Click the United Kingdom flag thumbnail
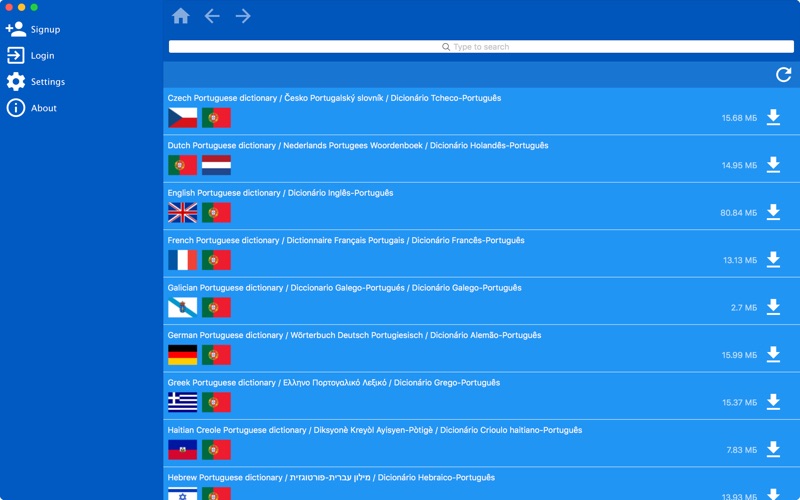Screen dimensions: 800x500 (183, 212)
